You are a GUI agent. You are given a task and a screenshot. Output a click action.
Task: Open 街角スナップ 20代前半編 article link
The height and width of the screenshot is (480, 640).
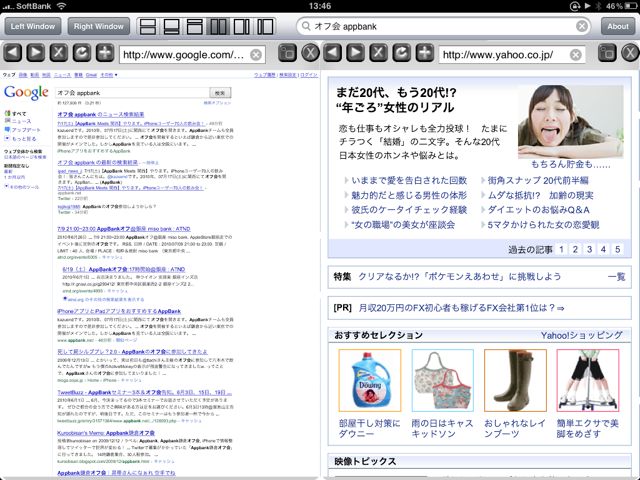pos(538,180)
